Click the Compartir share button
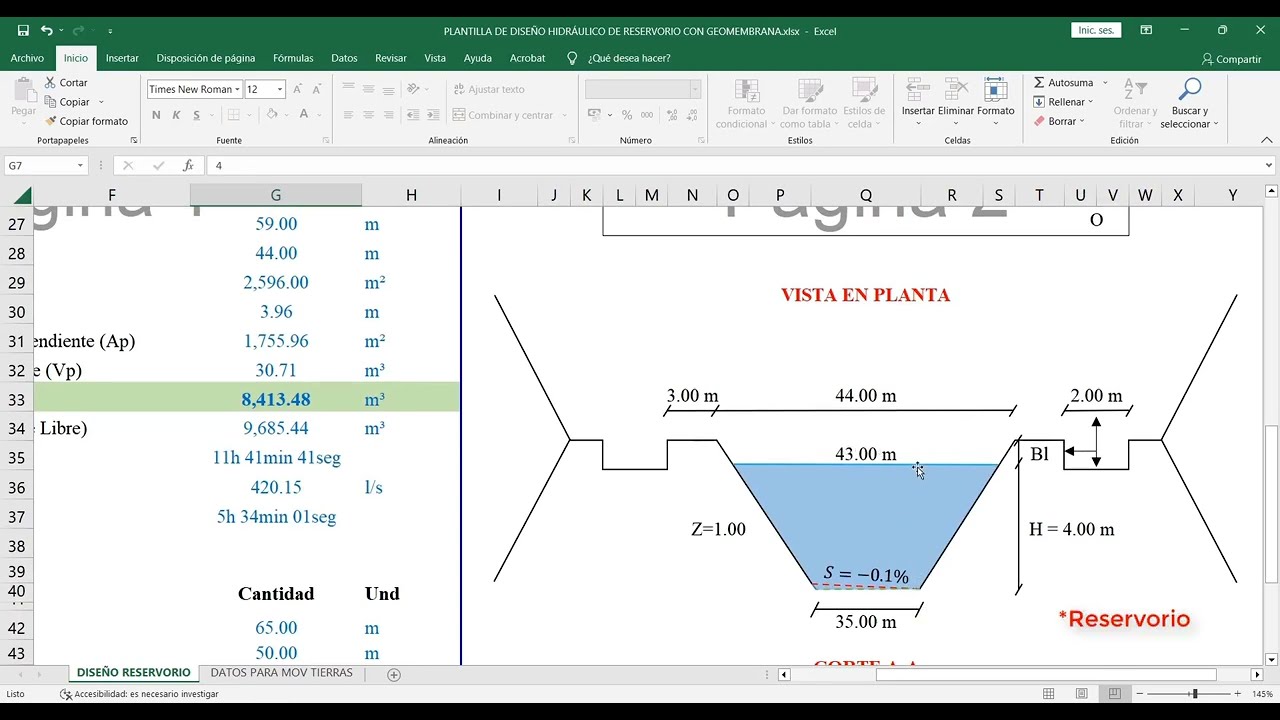This screenshot has height=720, width=1280. pyautogui.click(x=1231, y=59)
